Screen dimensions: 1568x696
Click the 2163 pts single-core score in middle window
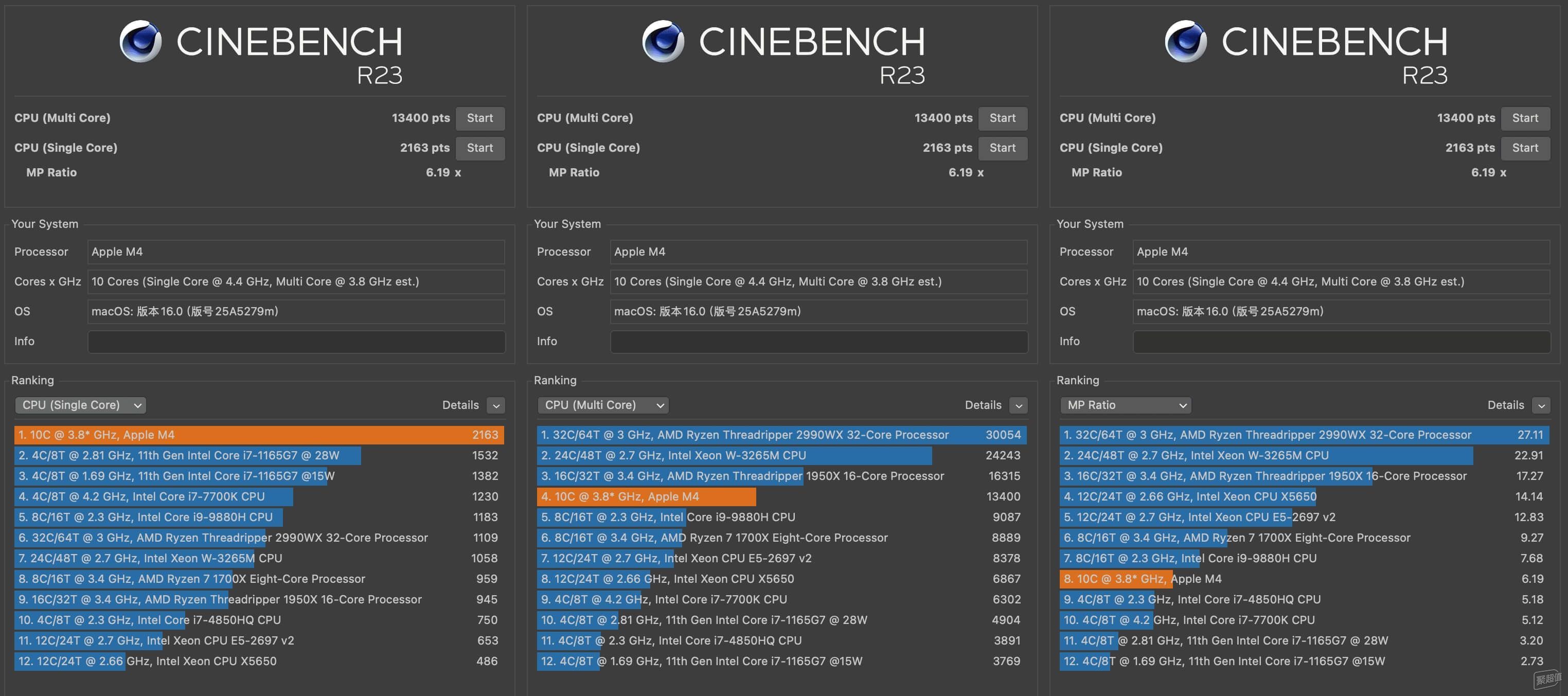point(947,148)
